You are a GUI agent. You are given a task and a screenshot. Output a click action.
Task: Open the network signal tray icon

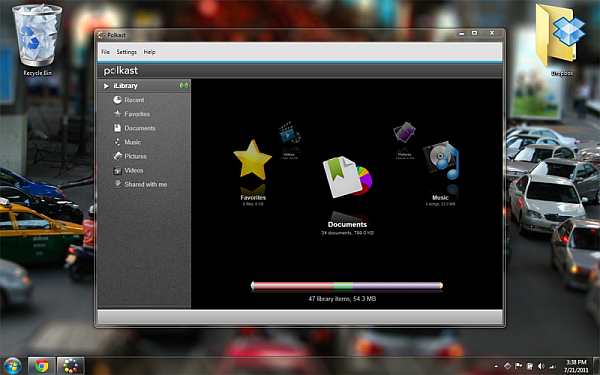[x=552, y=366]
